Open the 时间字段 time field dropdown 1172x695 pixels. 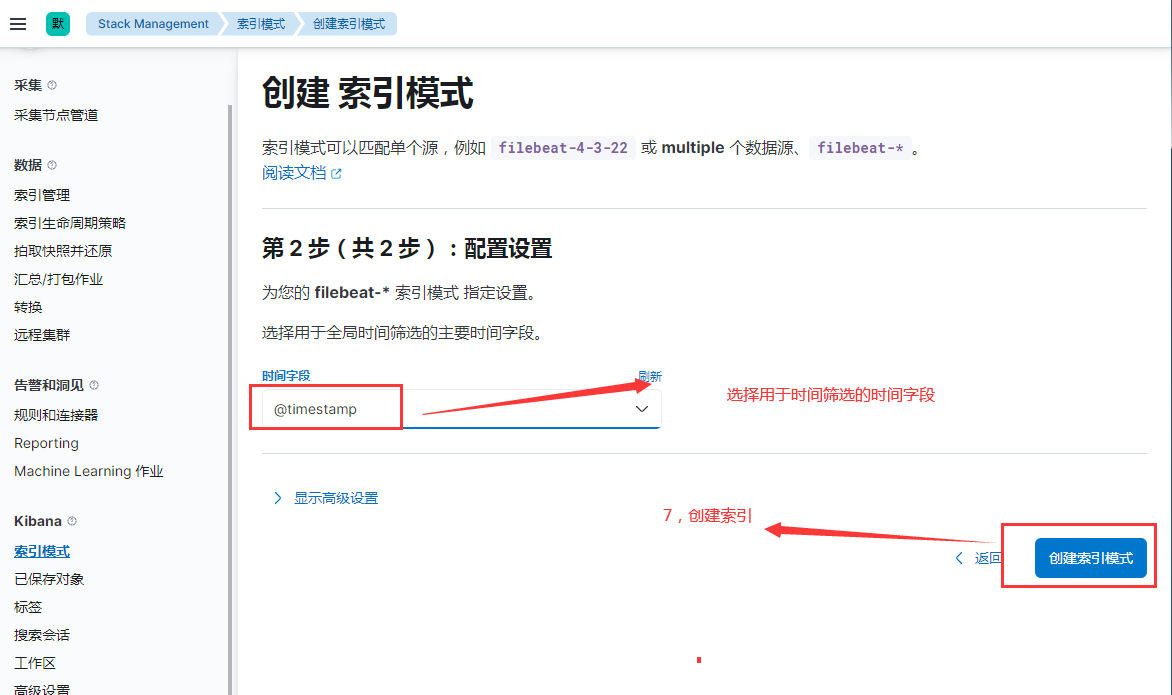point(641,407)
